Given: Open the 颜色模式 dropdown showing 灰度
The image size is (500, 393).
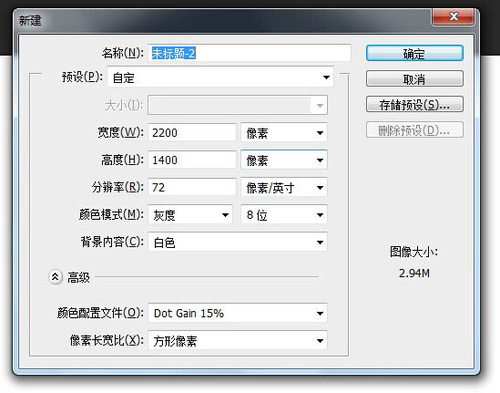Looking at the screenshot, I should click(x=190, y=215).
